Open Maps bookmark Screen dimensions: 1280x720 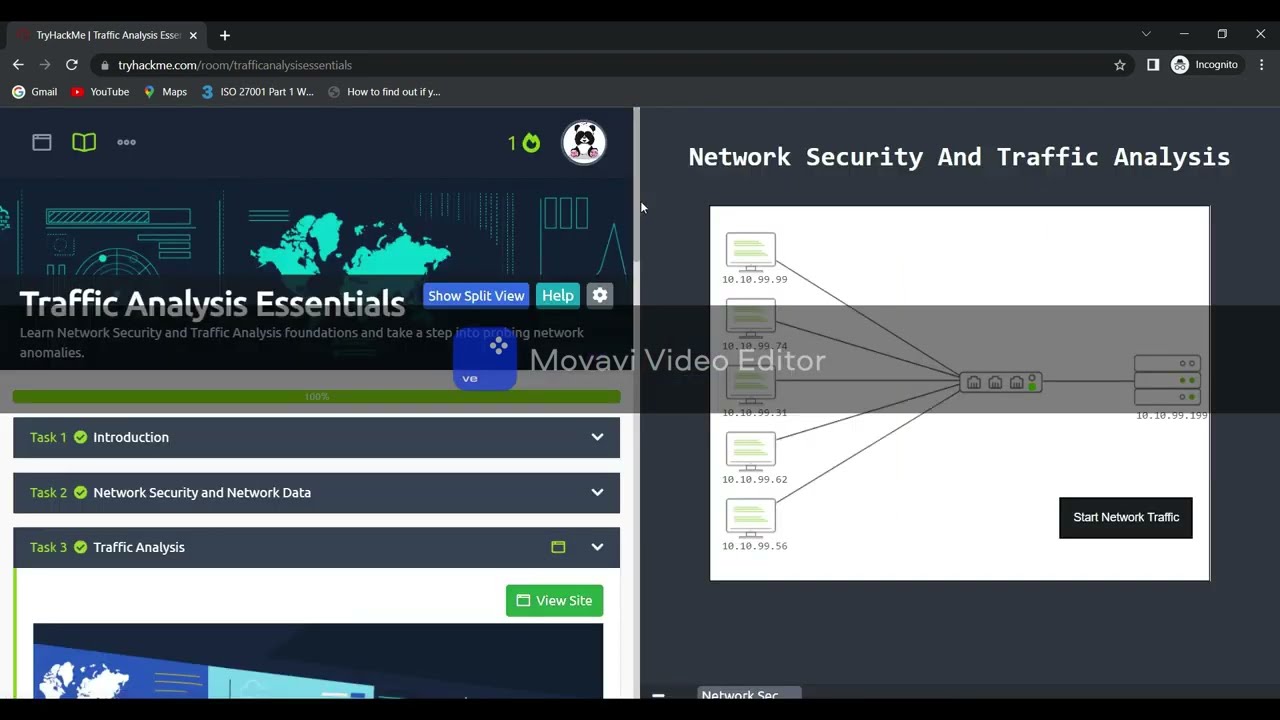click(165, 92)
